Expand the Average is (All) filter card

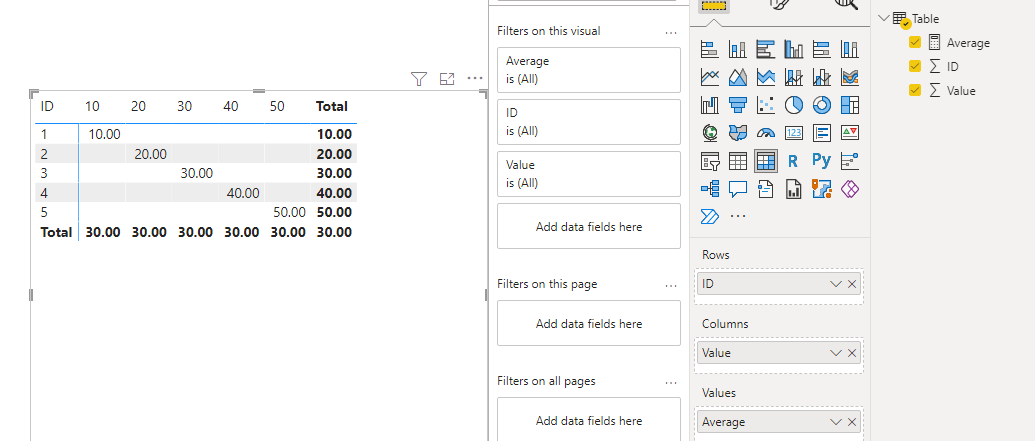point(589,70)
